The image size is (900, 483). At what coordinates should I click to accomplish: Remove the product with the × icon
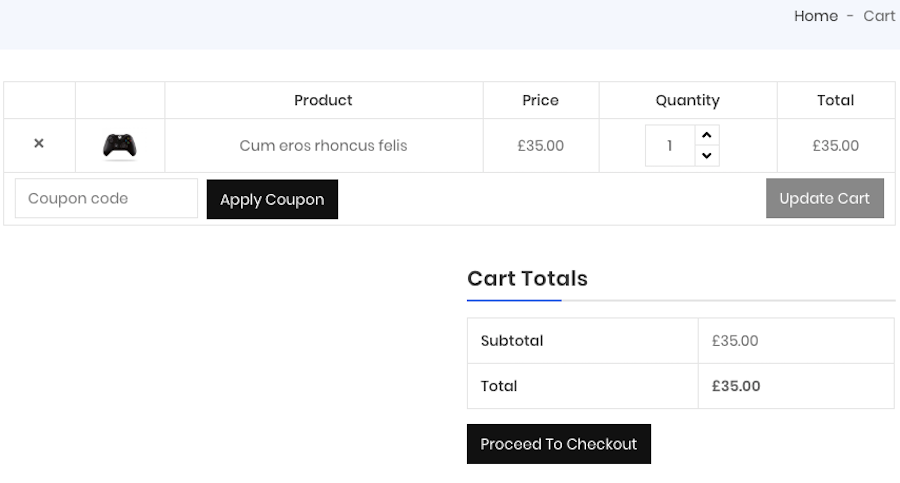point(39,144)
